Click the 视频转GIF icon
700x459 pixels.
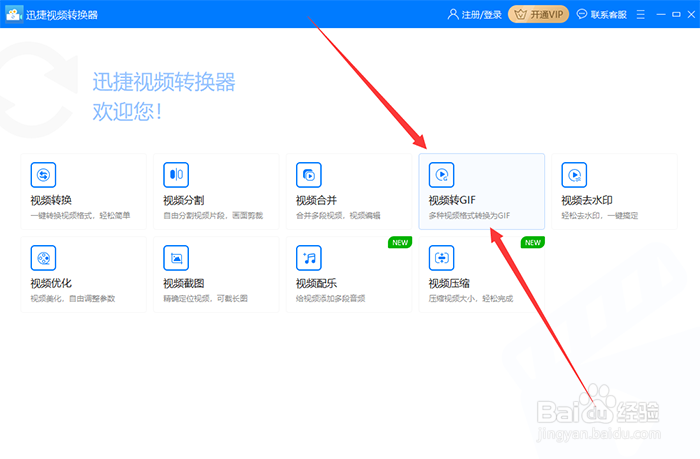[442, 175]
